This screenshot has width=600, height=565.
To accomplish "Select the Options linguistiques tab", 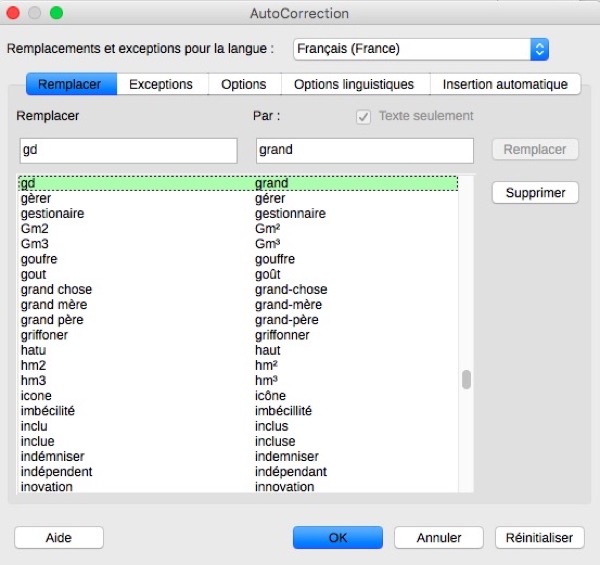I will [x=355, y=84].
